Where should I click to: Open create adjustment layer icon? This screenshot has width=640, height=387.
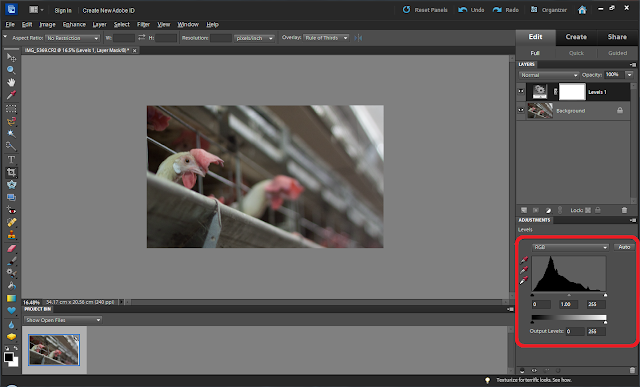pyautogui.click(x=548, y=210)
